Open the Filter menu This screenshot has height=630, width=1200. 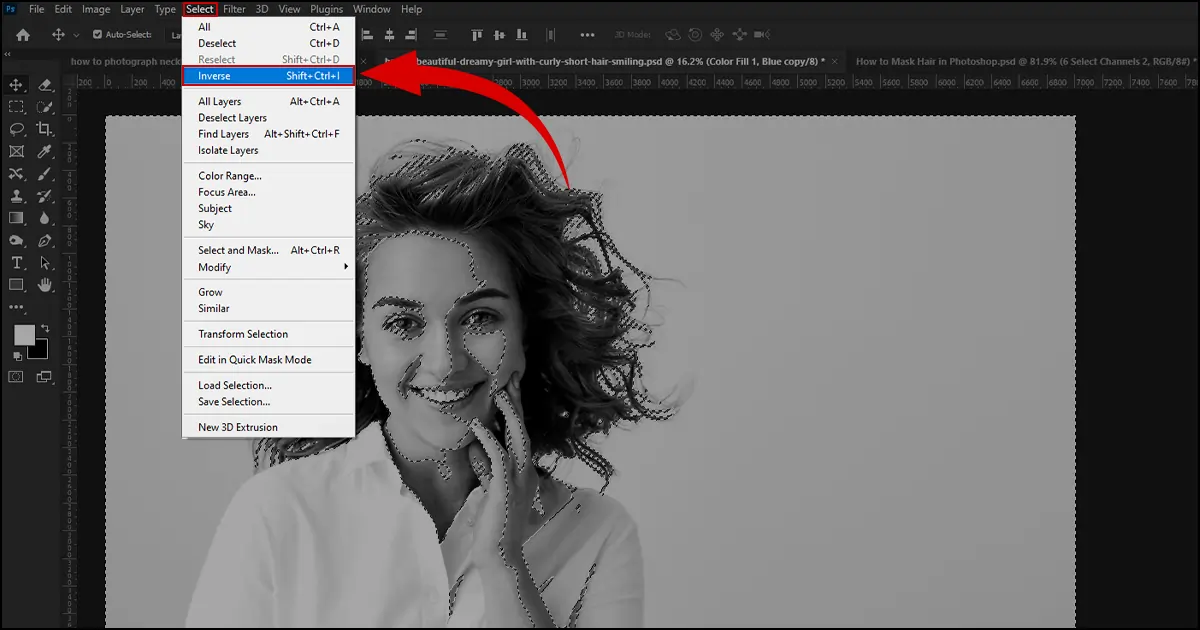(x=234, y=9)
